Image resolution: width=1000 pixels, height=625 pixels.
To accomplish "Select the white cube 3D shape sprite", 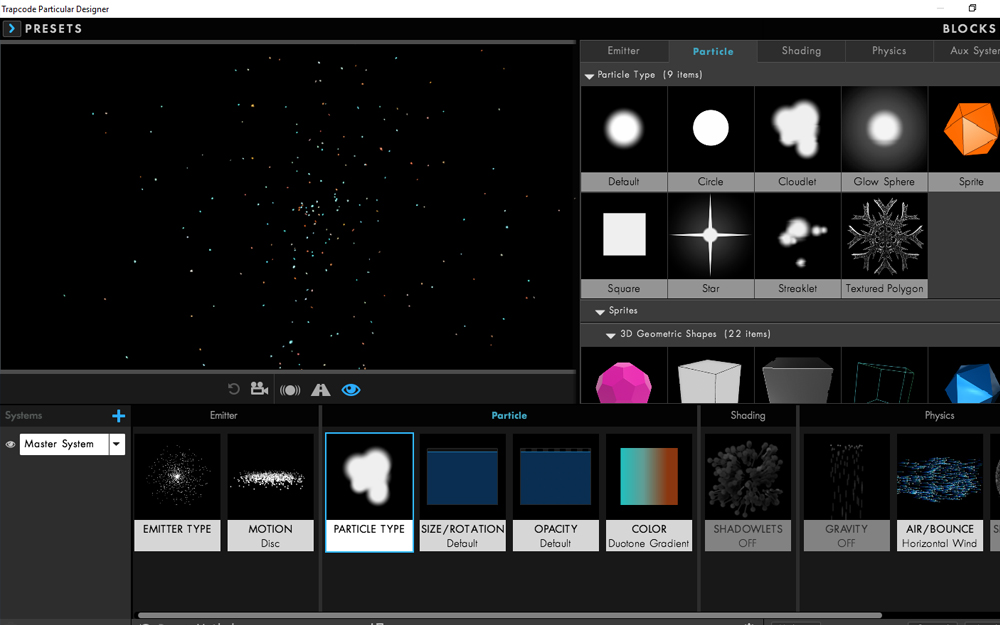I will (710, 376).
